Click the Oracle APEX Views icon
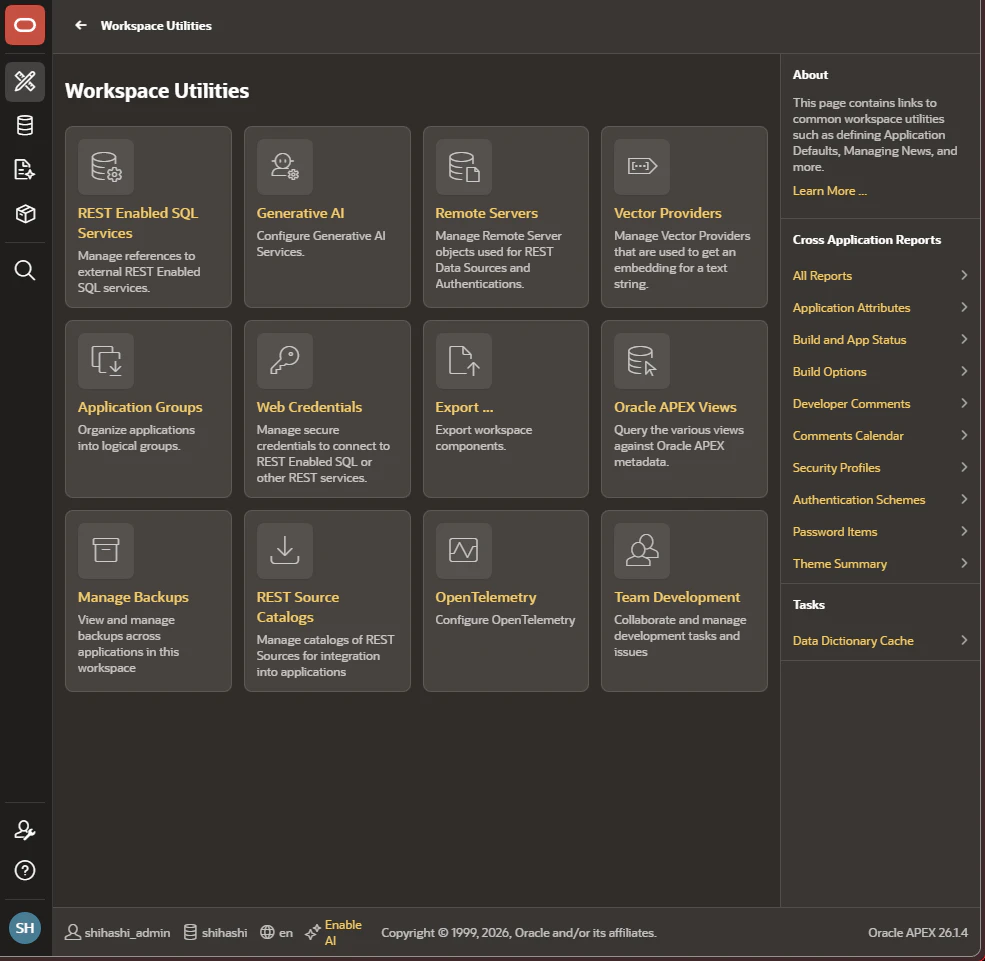This screenshot has height=961, width=985. [642, 361]
